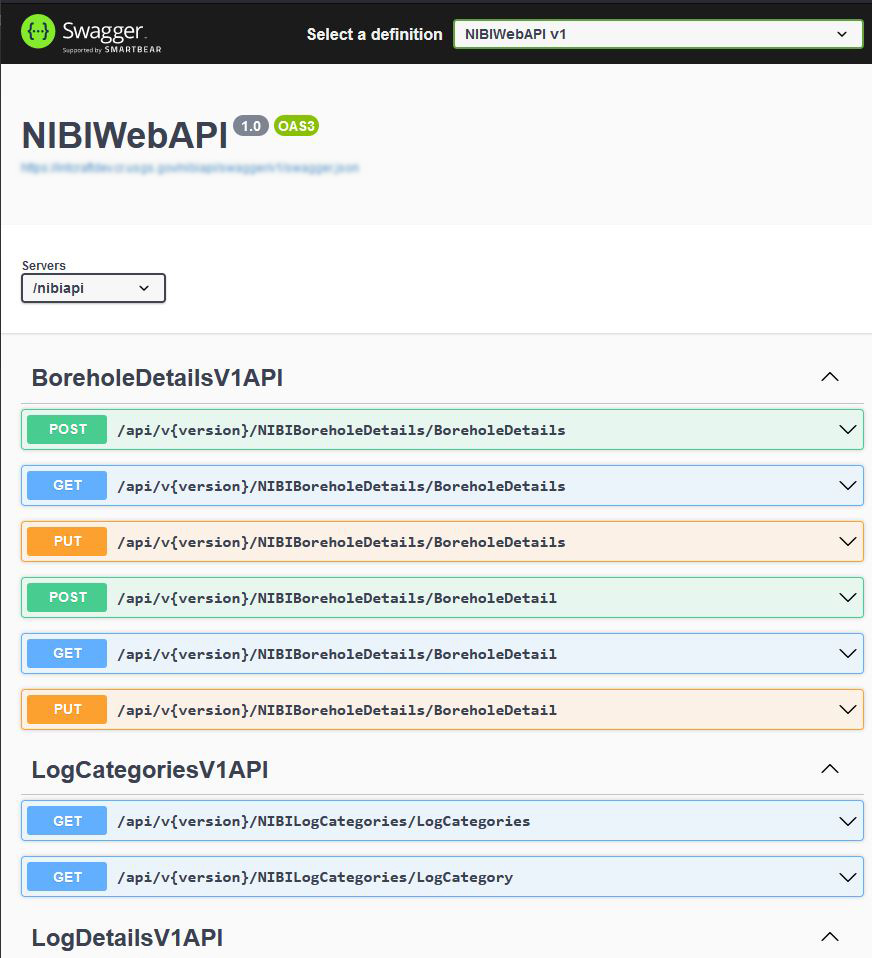Click the blurred swagger.json link
The height and width of the screenshot is (958, 872).
click(190, 167)
